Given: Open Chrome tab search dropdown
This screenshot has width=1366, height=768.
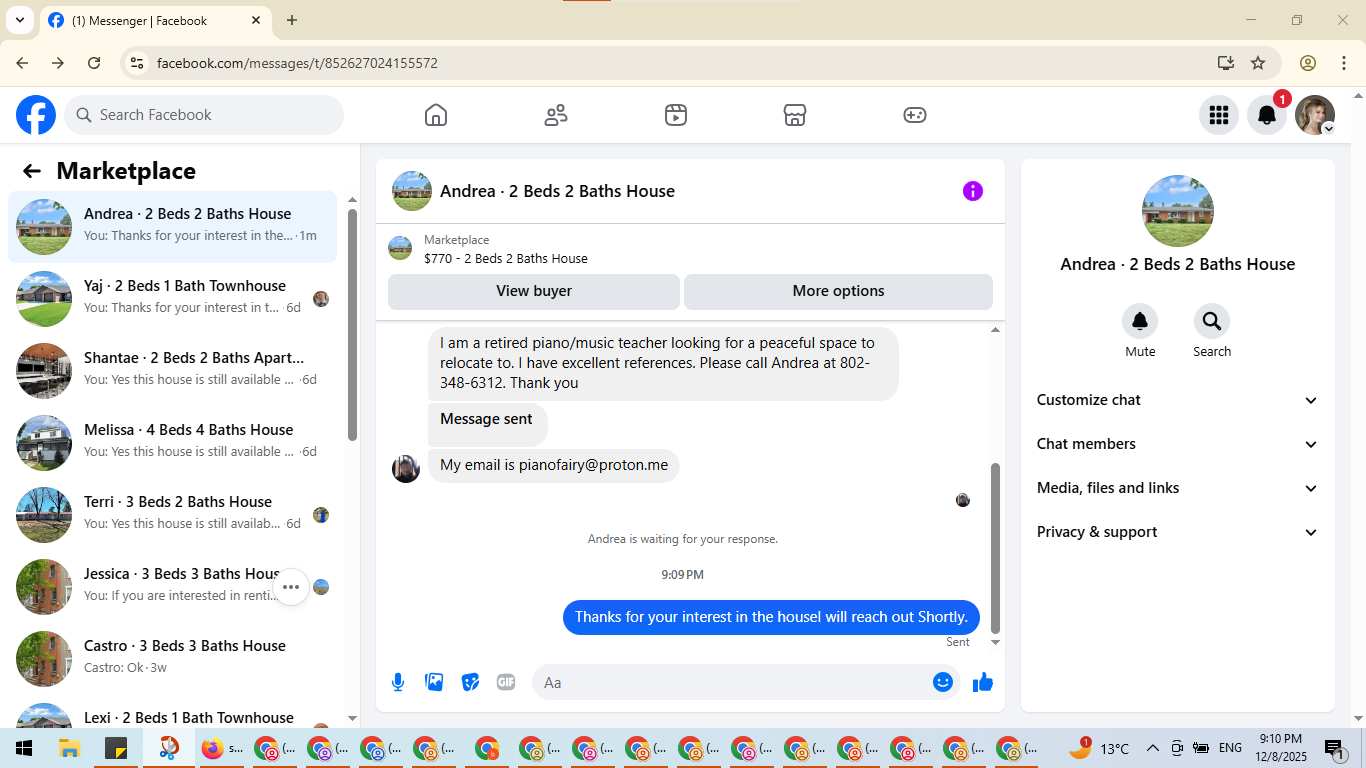Looking at the screenshot, I should [x=19, y=20].
